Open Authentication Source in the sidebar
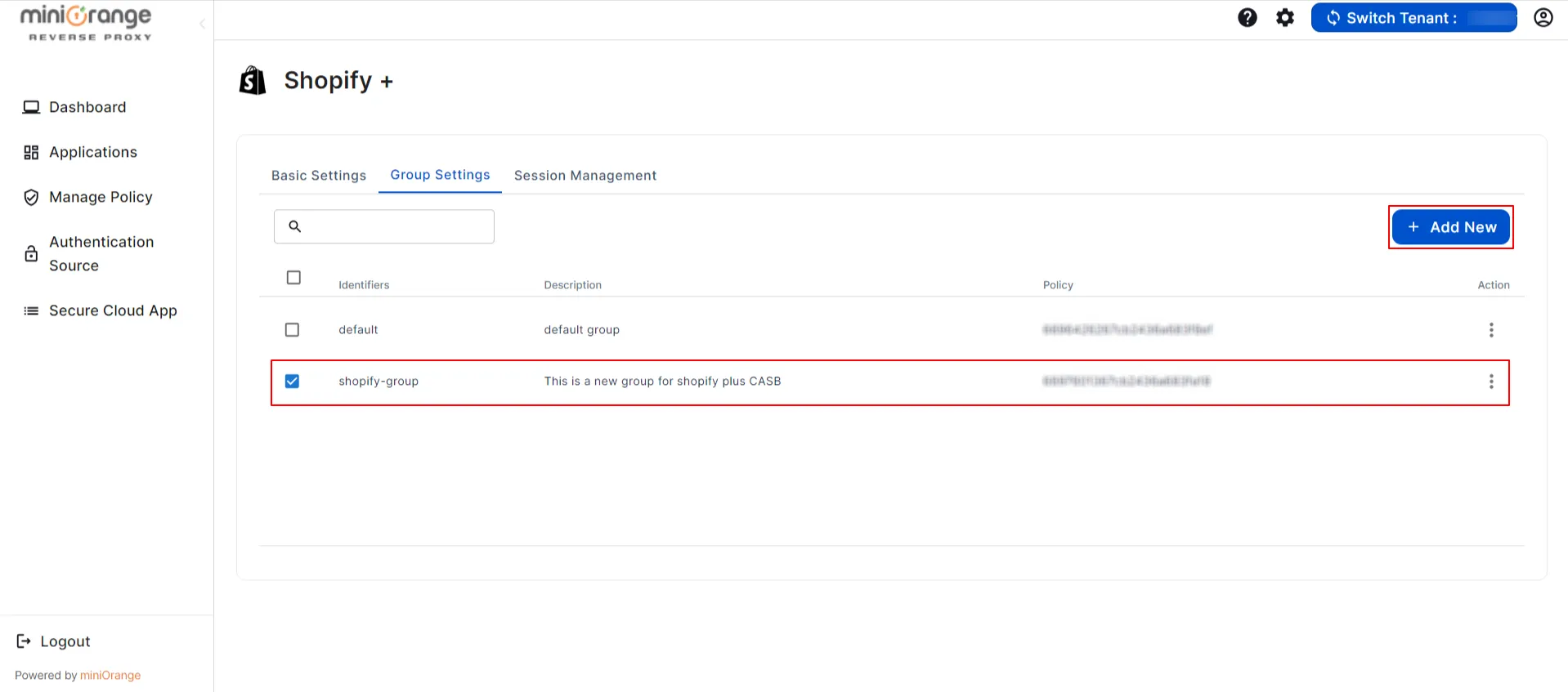Viewport: 1568px width, 692px height. pyautogui.click(x=88, y=253)
